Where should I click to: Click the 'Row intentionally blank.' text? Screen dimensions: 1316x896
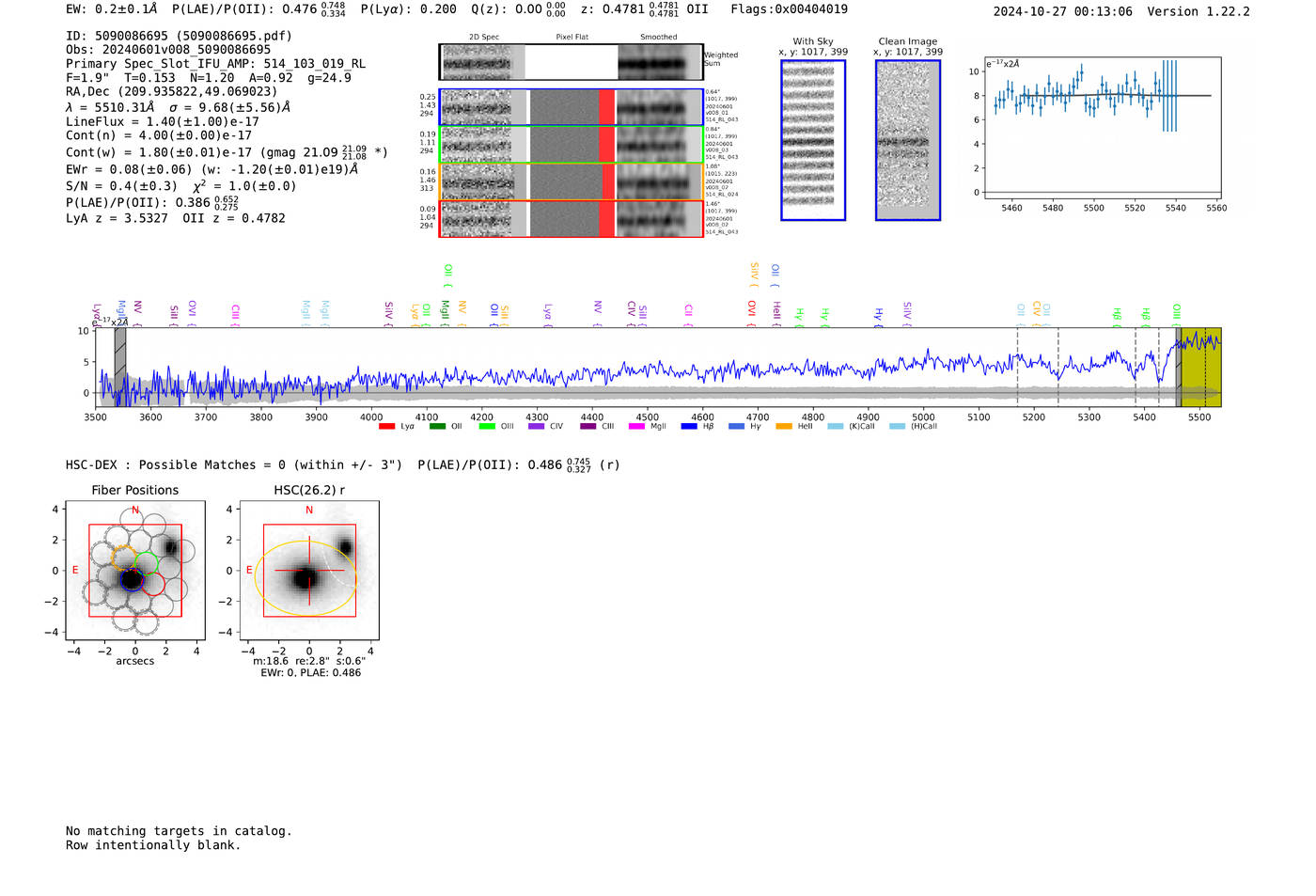tap(153, 845)
